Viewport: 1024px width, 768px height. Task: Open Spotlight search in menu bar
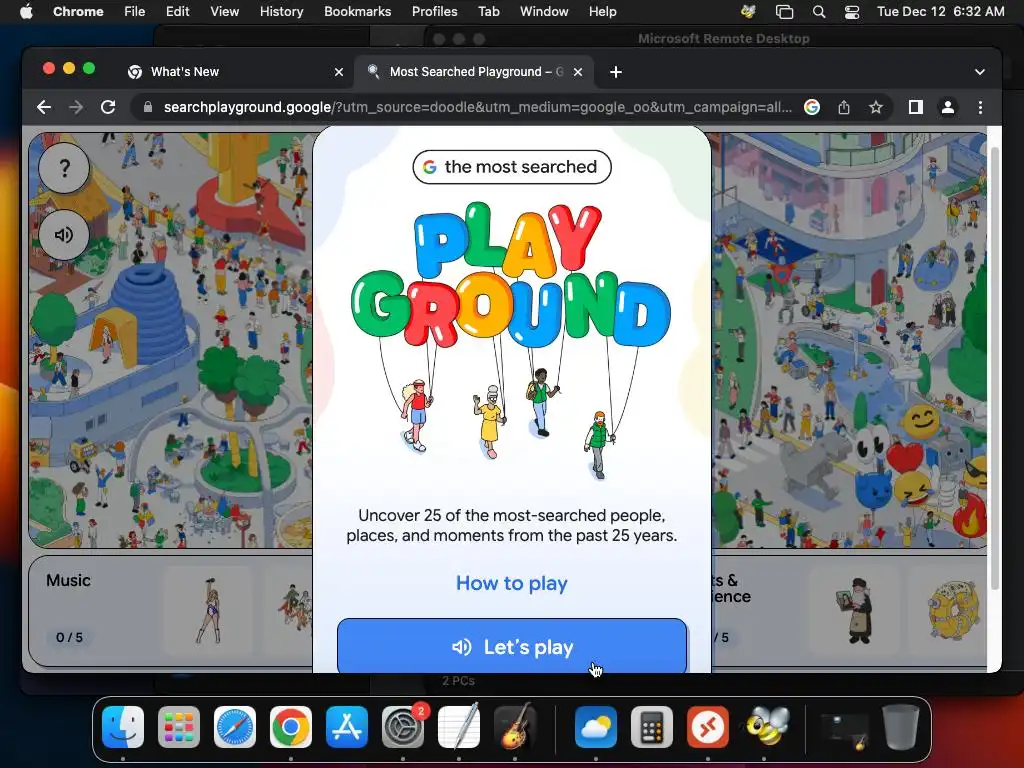(x=818, y=11)
